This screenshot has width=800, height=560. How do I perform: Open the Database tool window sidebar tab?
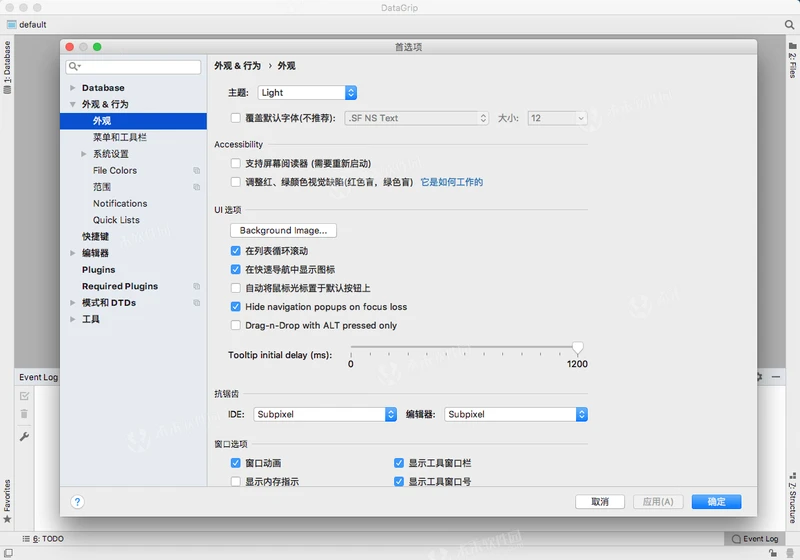point(7,67)
